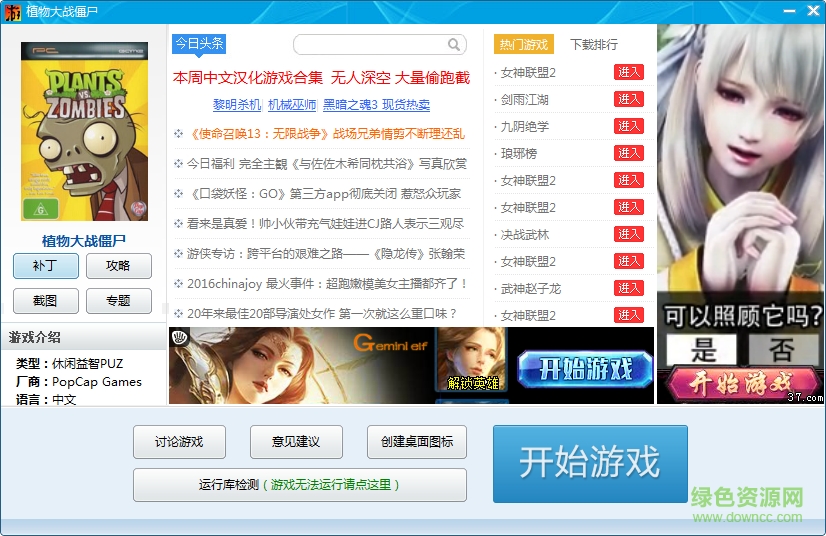
Task: Focus the search input field
Action: coord(370,45)
